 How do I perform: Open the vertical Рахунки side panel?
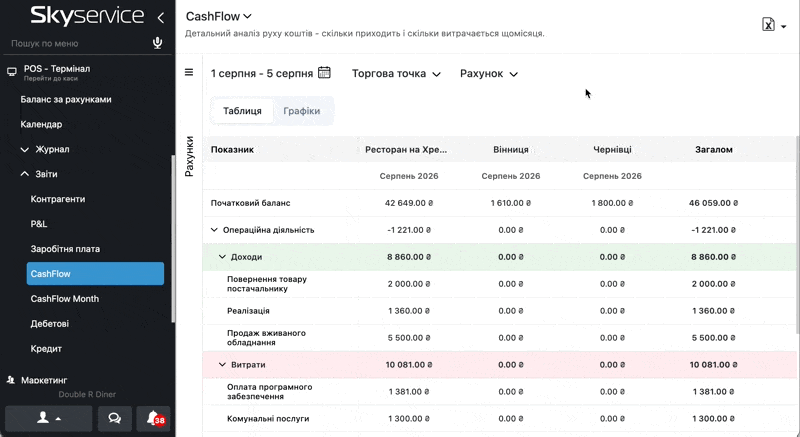pyautogui.click(x=189, y=156)
